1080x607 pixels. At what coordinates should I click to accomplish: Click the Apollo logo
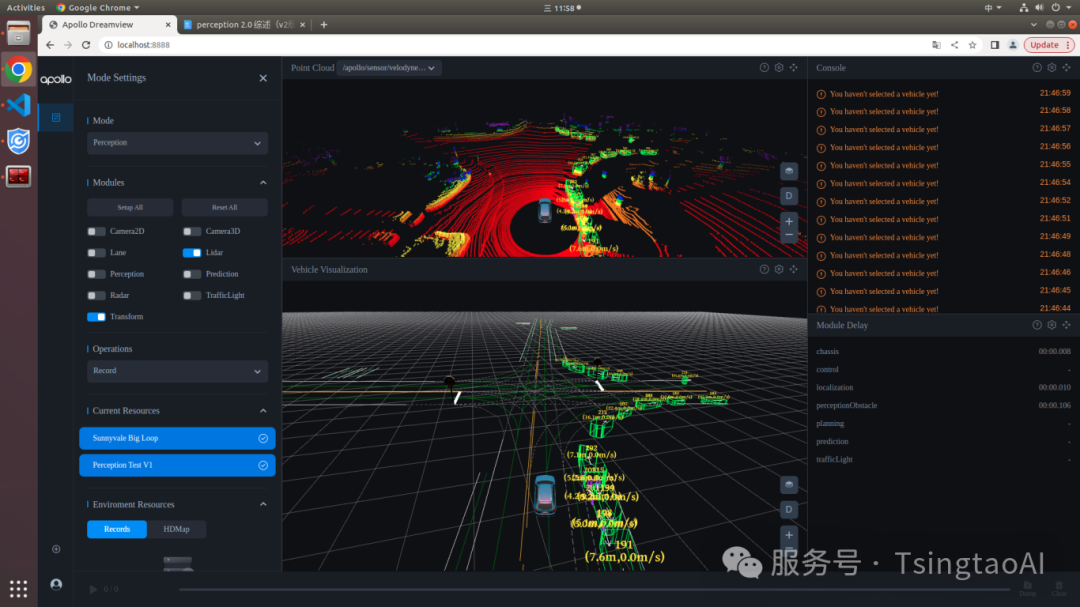[x=56, y=79]
